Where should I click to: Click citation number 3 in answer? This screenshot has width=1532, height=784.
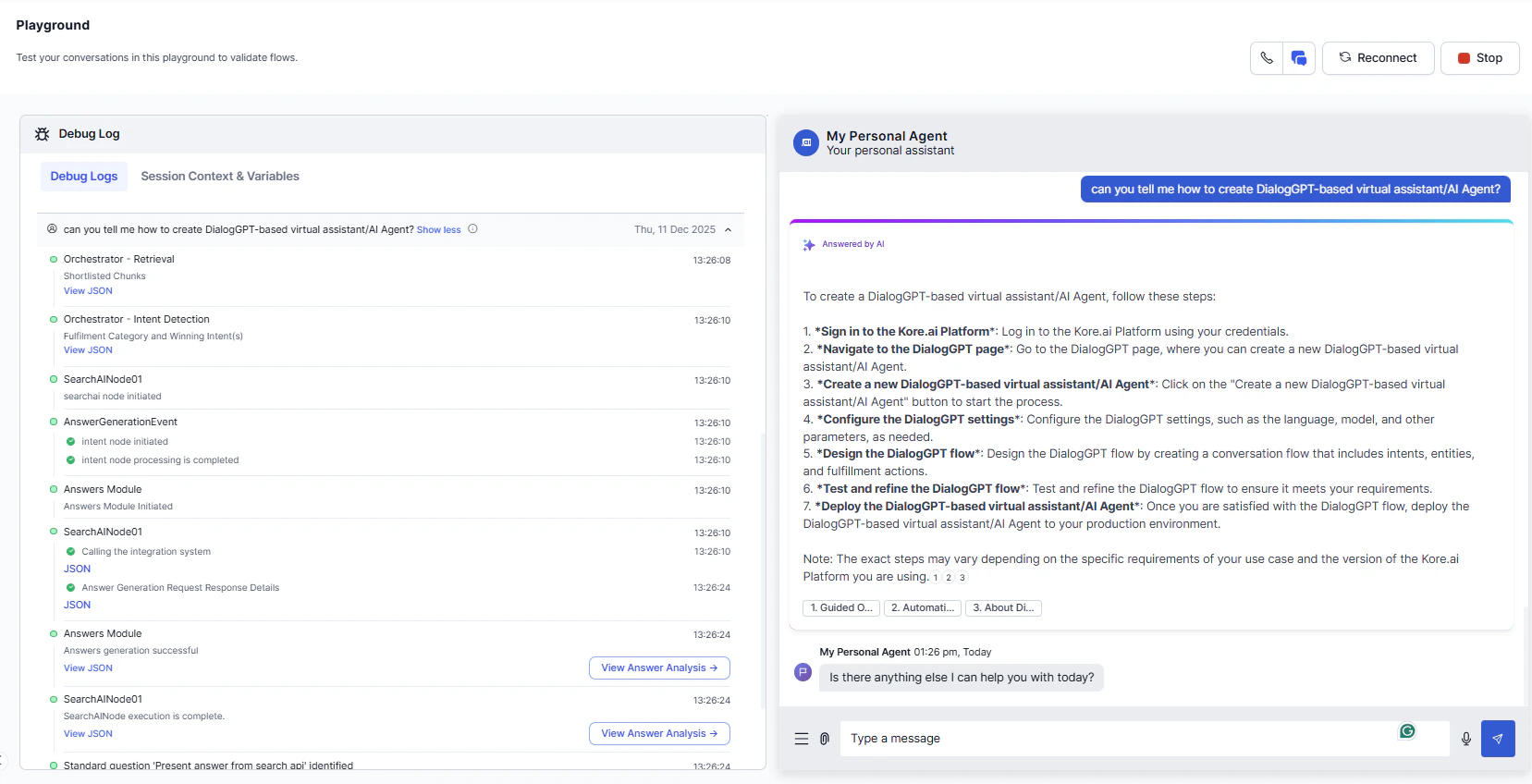(962, 578)
